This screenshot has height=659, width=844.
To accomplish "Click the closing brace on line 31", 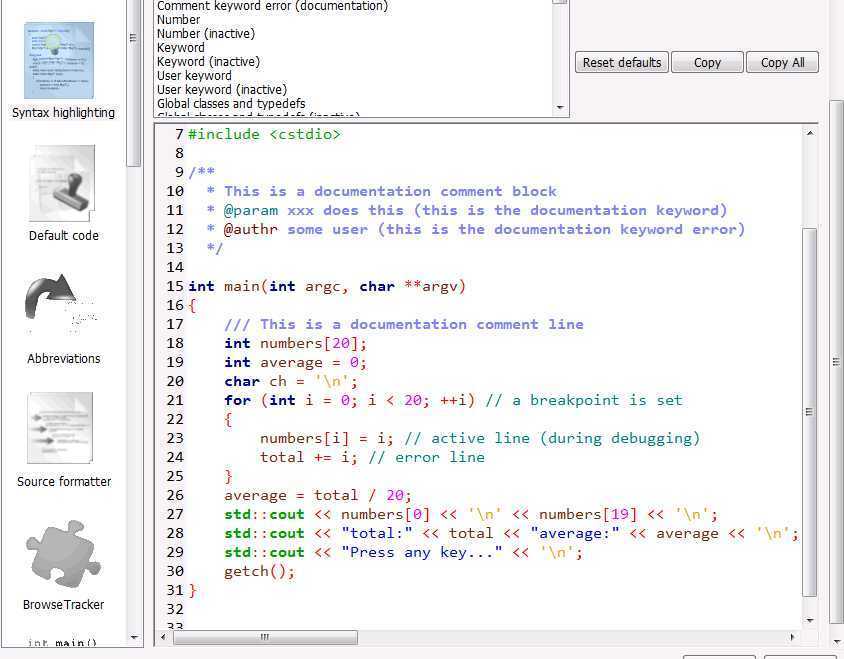I will (x=193, y=591).
